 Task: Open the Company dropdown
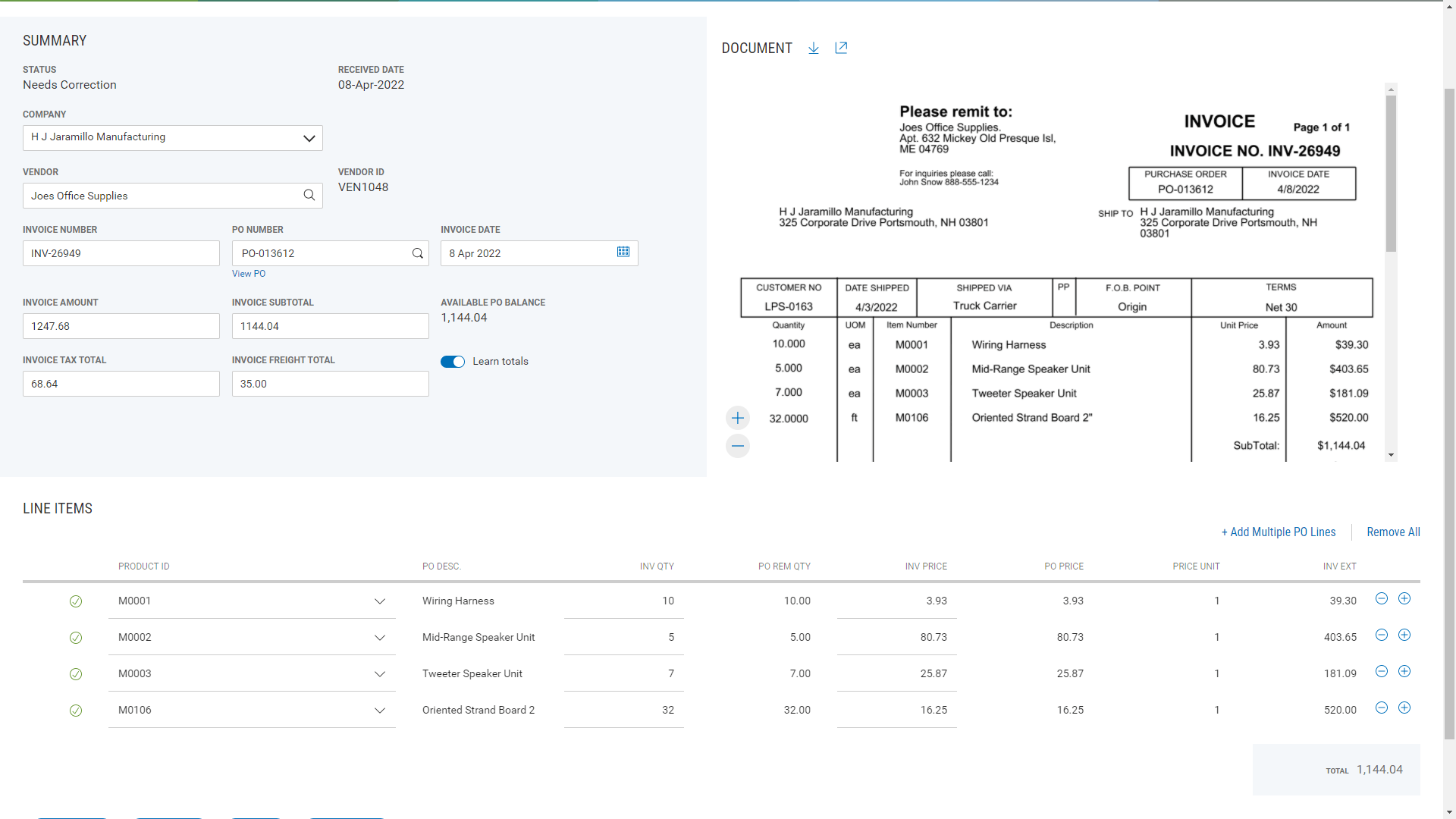pyautogui.click(x=309, y=138)
